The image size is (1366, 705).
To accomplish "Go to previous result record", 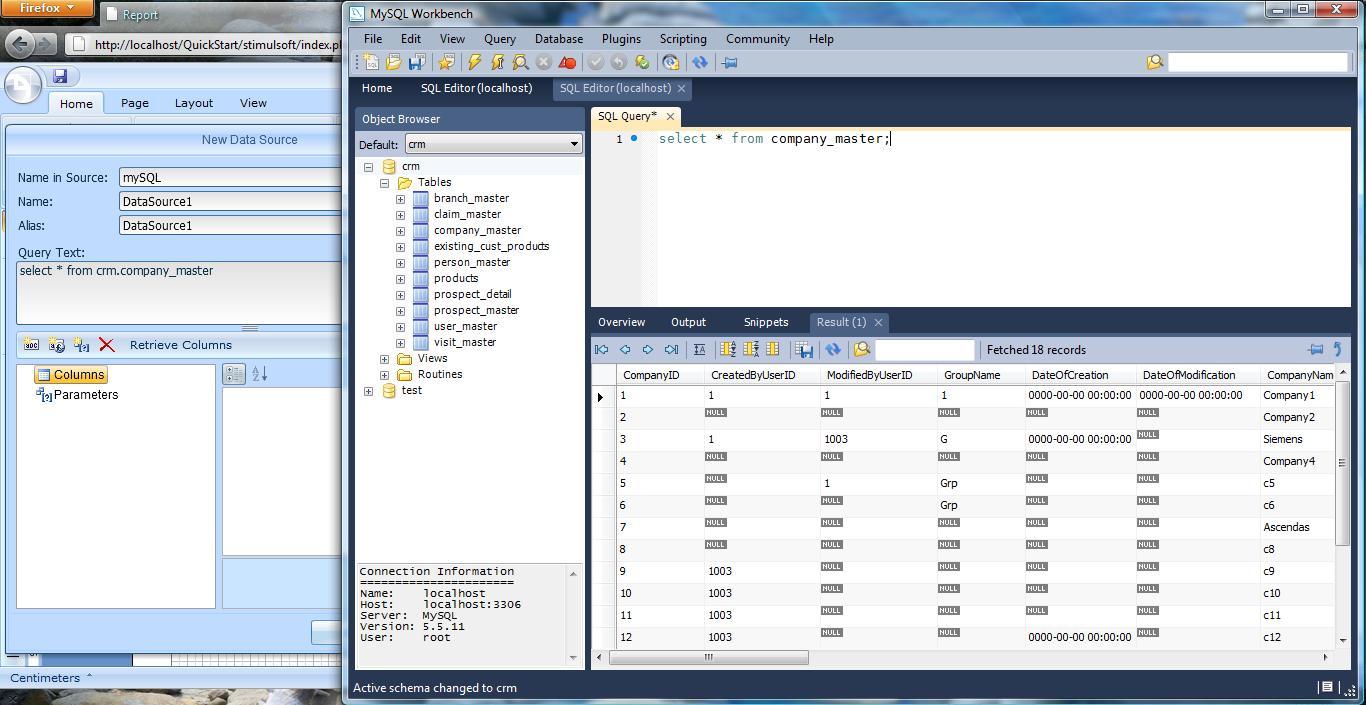I will point(625,350).
